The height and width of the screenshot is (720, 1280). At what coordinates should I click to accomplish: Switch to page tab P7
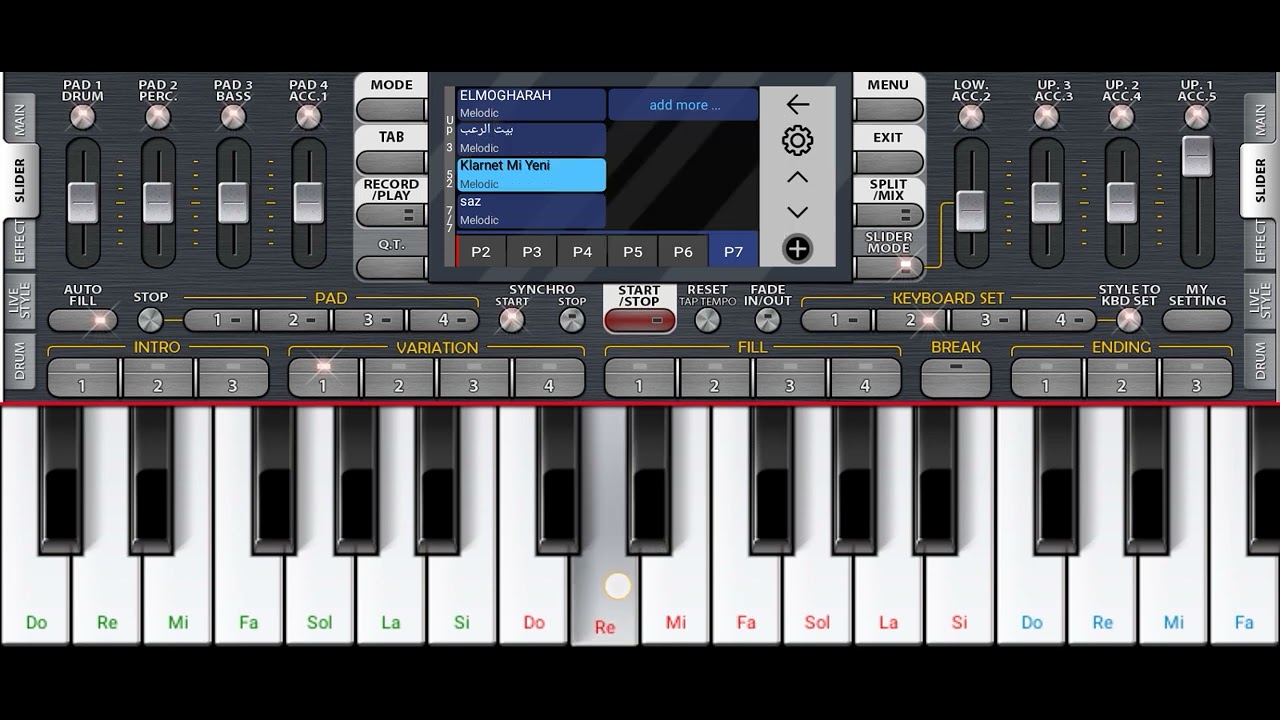click(x=734, y=251)
